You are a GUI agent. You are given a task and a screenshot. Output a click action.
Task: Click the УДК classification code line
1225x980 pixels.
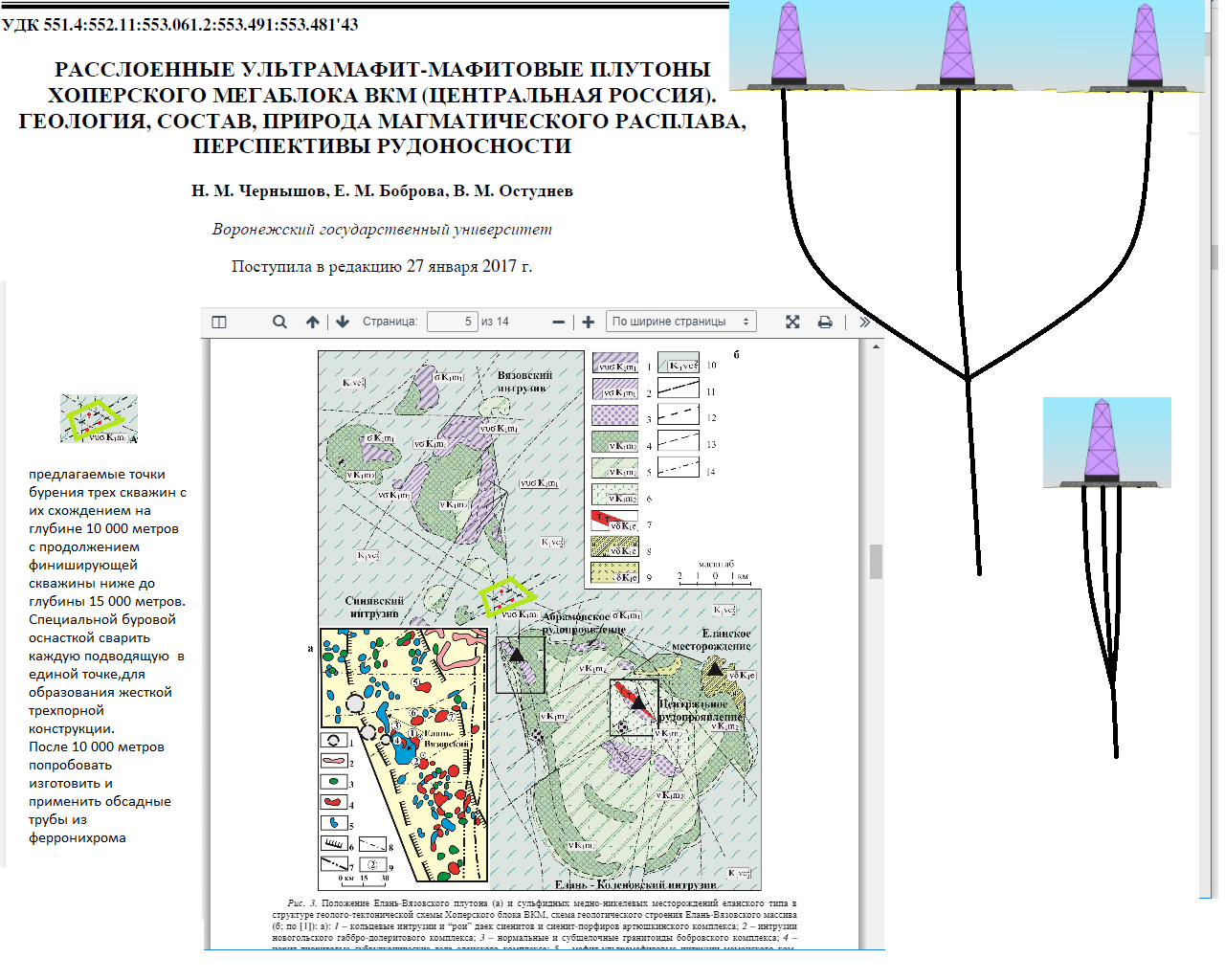[180, 25]
